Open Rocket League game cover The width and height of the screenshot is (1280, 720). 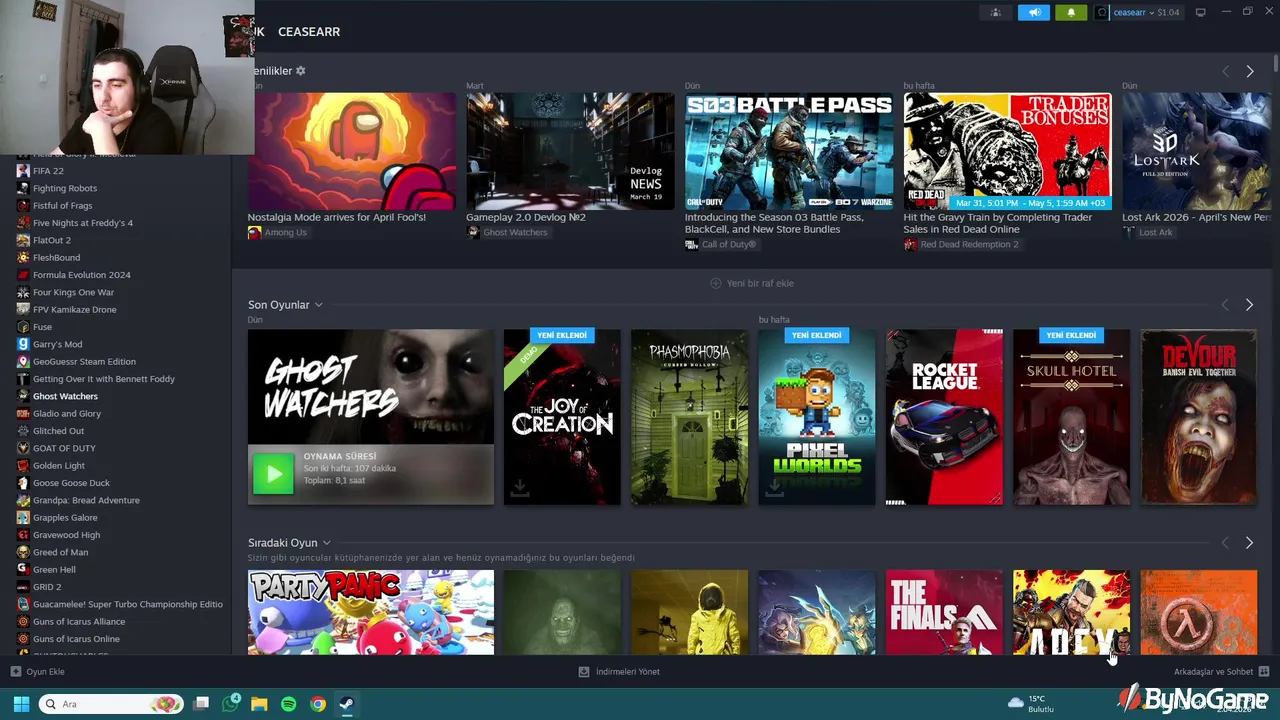click(944, 417)
